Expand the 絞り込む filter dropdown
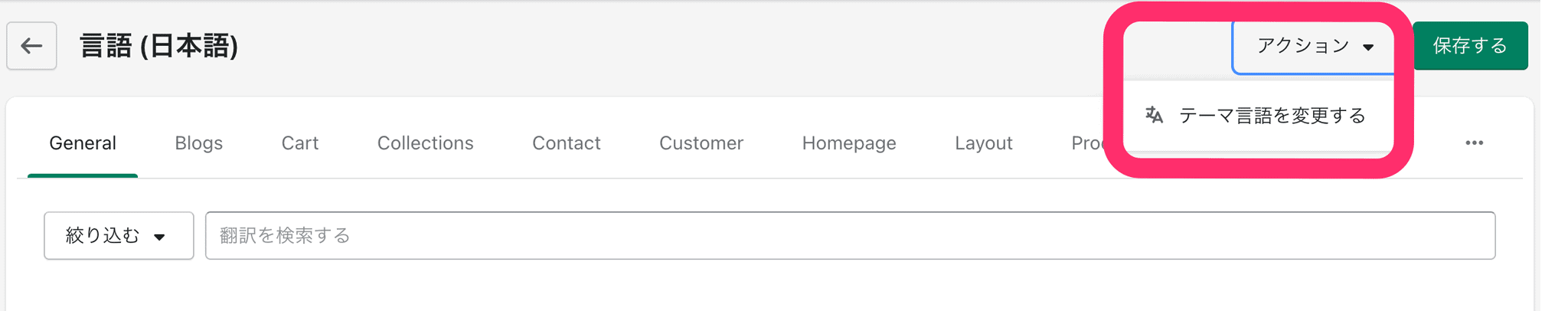This screenshot has width=1568, height=311. (118, 236)
